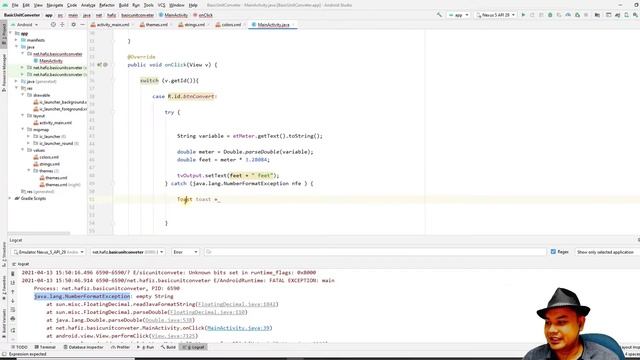The height and width of the screenshot is (360, 640).
Task: Click the expand-all icon in Project panel header
Action: click(62, 25)
